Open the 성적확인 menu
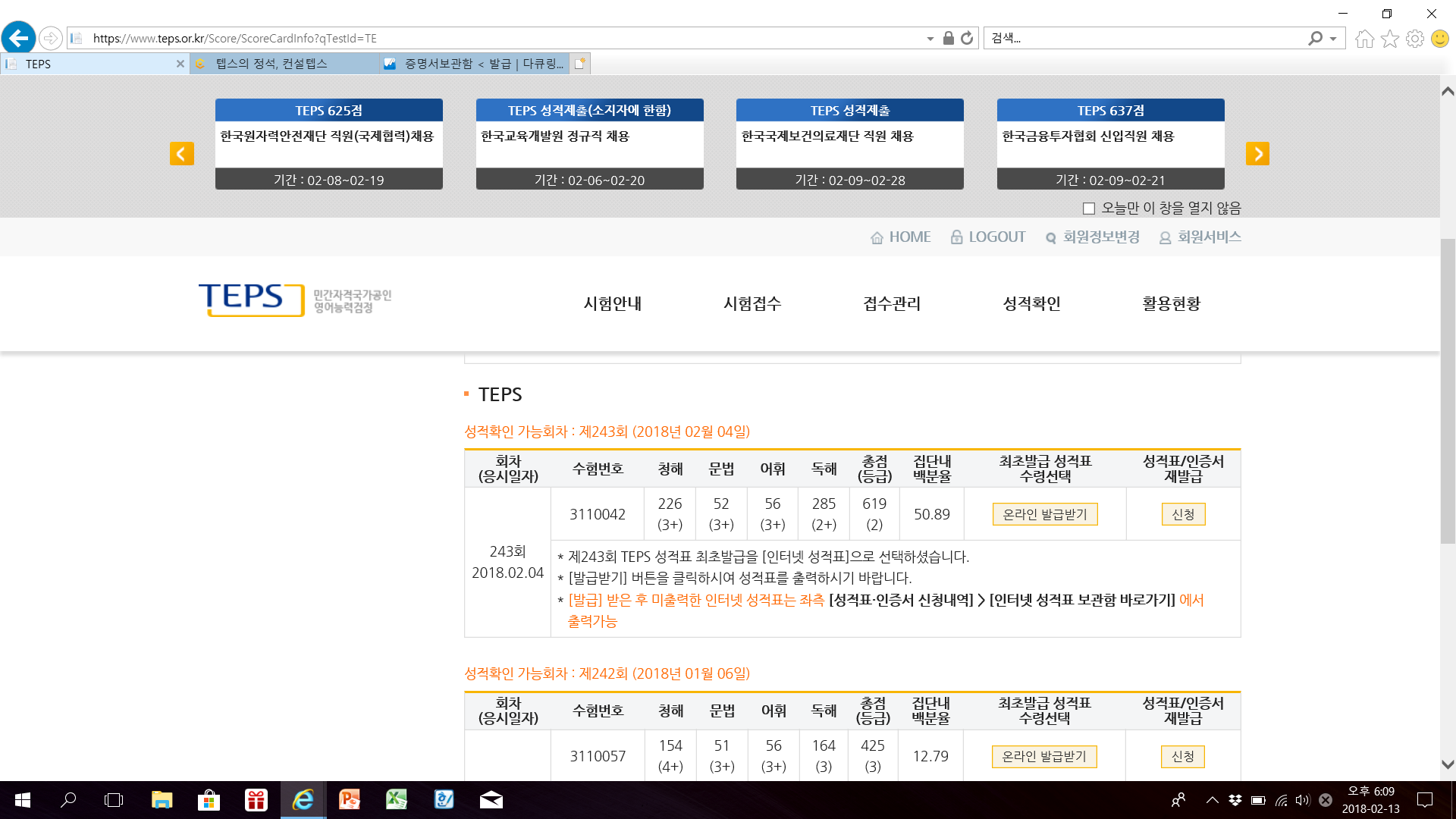Screen dimensions: 1456x819 (1031, 303)
